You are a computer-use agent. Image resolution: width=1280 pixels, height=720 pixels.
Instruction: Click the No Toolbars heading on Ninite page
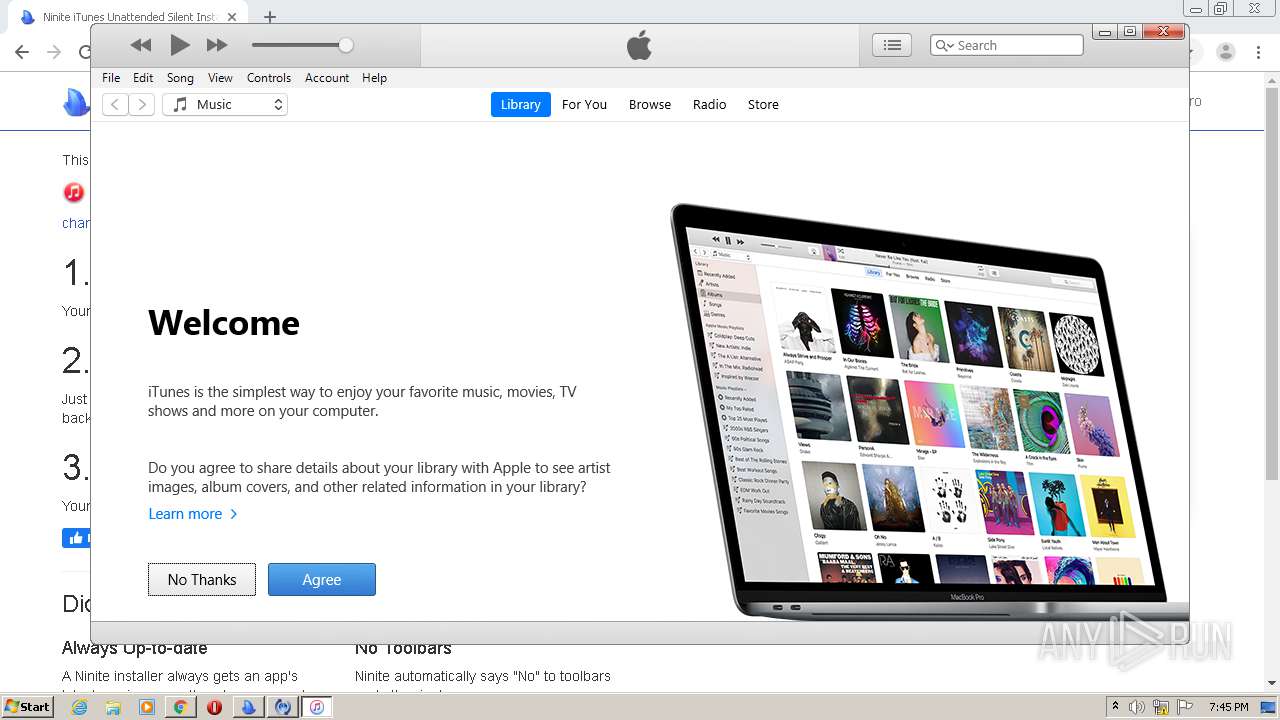tap(403, 649)
